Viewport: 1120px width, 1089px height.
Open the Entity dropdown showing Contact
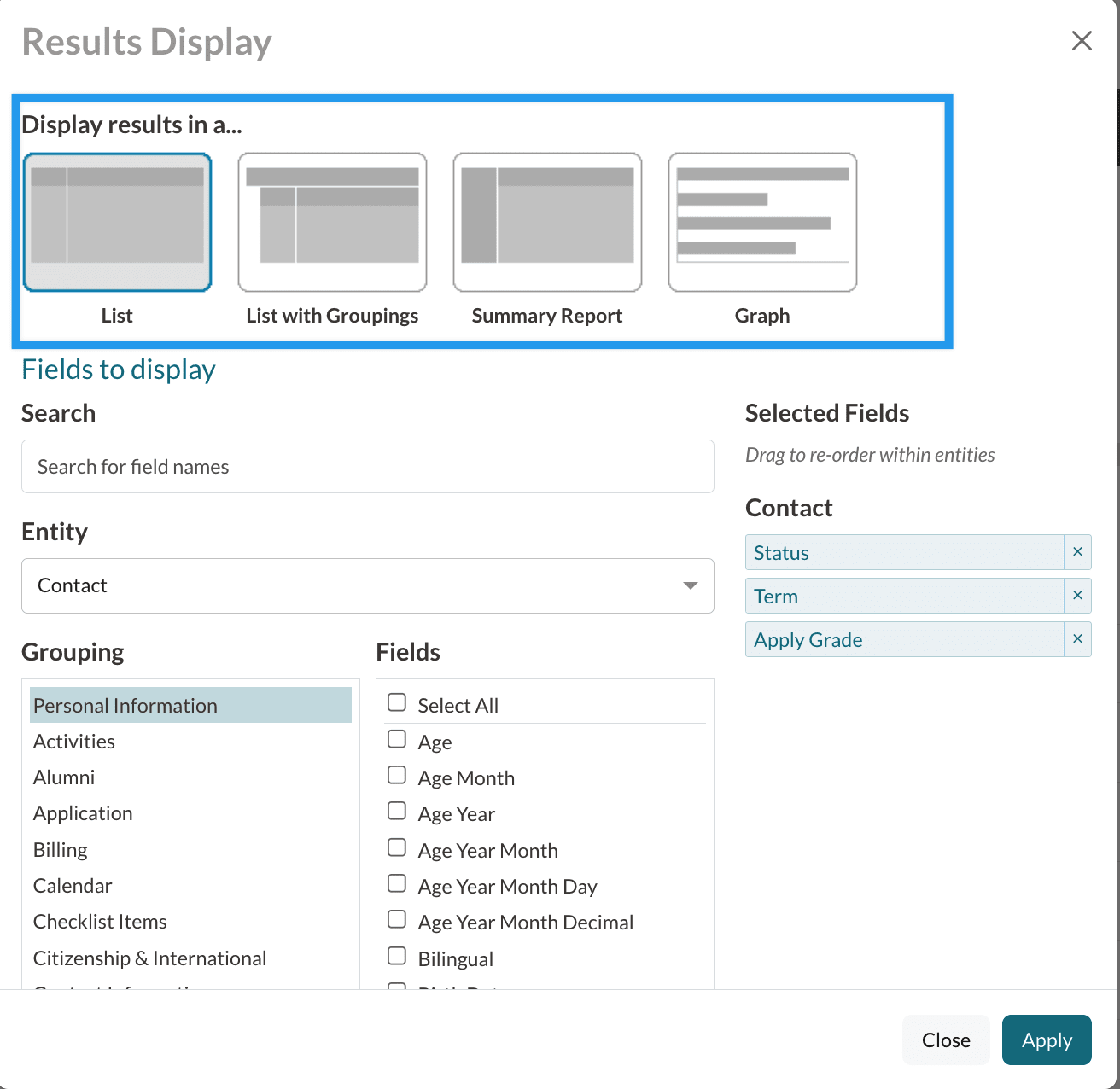click(367, 585)
